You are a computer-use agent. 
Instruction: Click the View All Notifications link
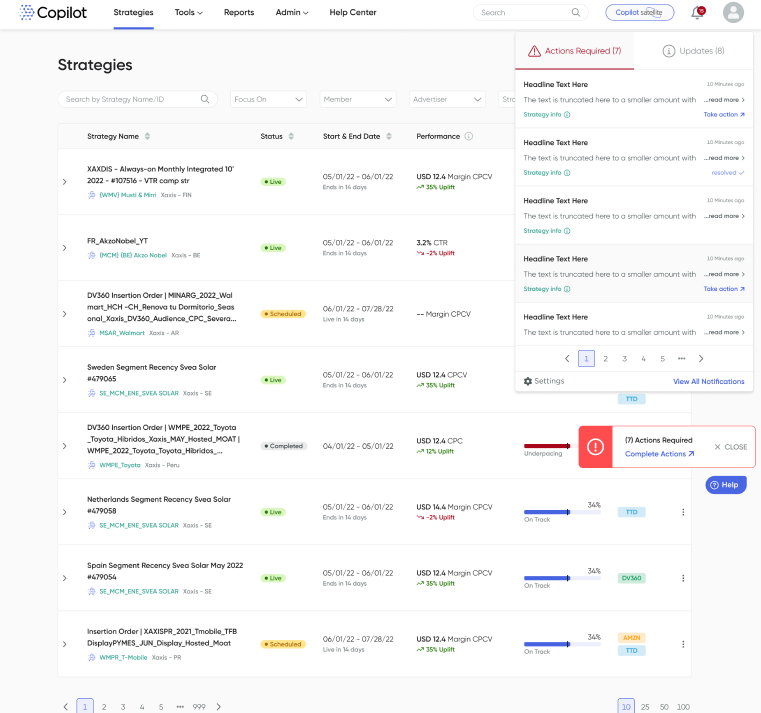pos(708,381)
